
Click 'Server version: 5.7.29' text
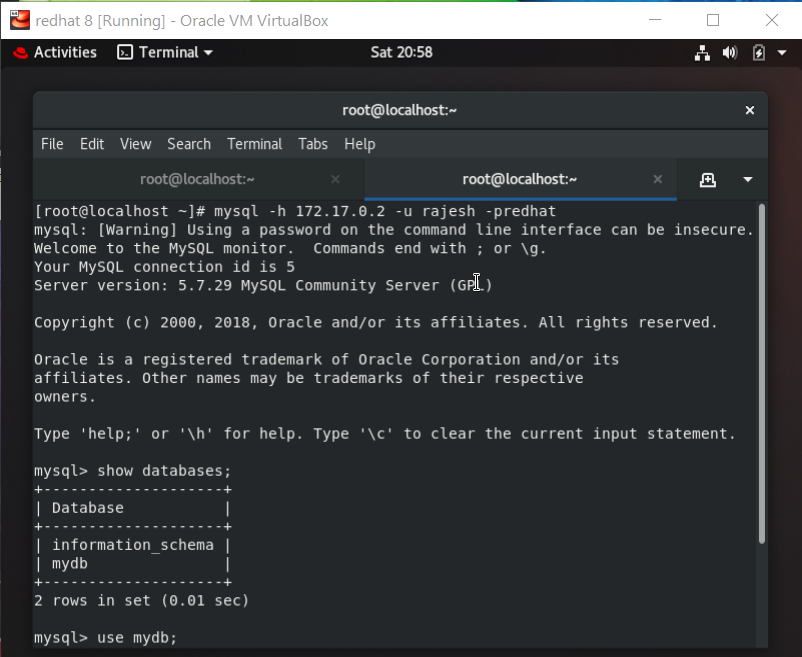click(263, 285)
